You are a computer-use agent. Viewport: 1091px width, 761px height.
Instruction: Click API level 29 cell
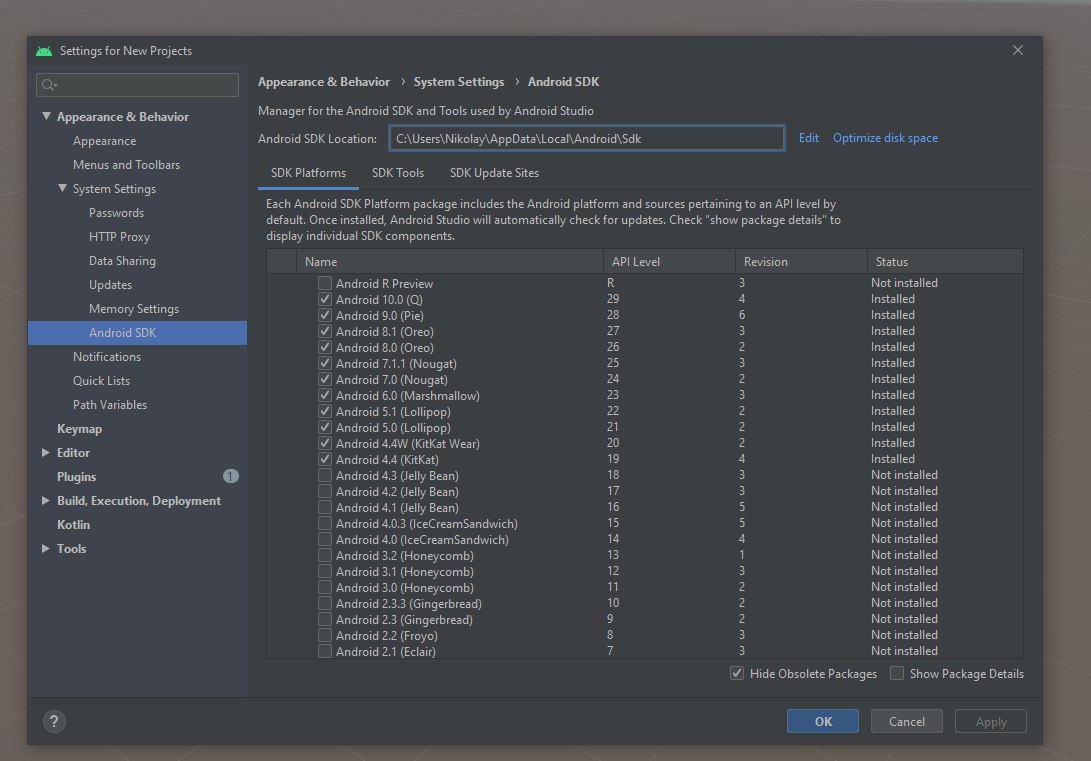tap(613, 298)
